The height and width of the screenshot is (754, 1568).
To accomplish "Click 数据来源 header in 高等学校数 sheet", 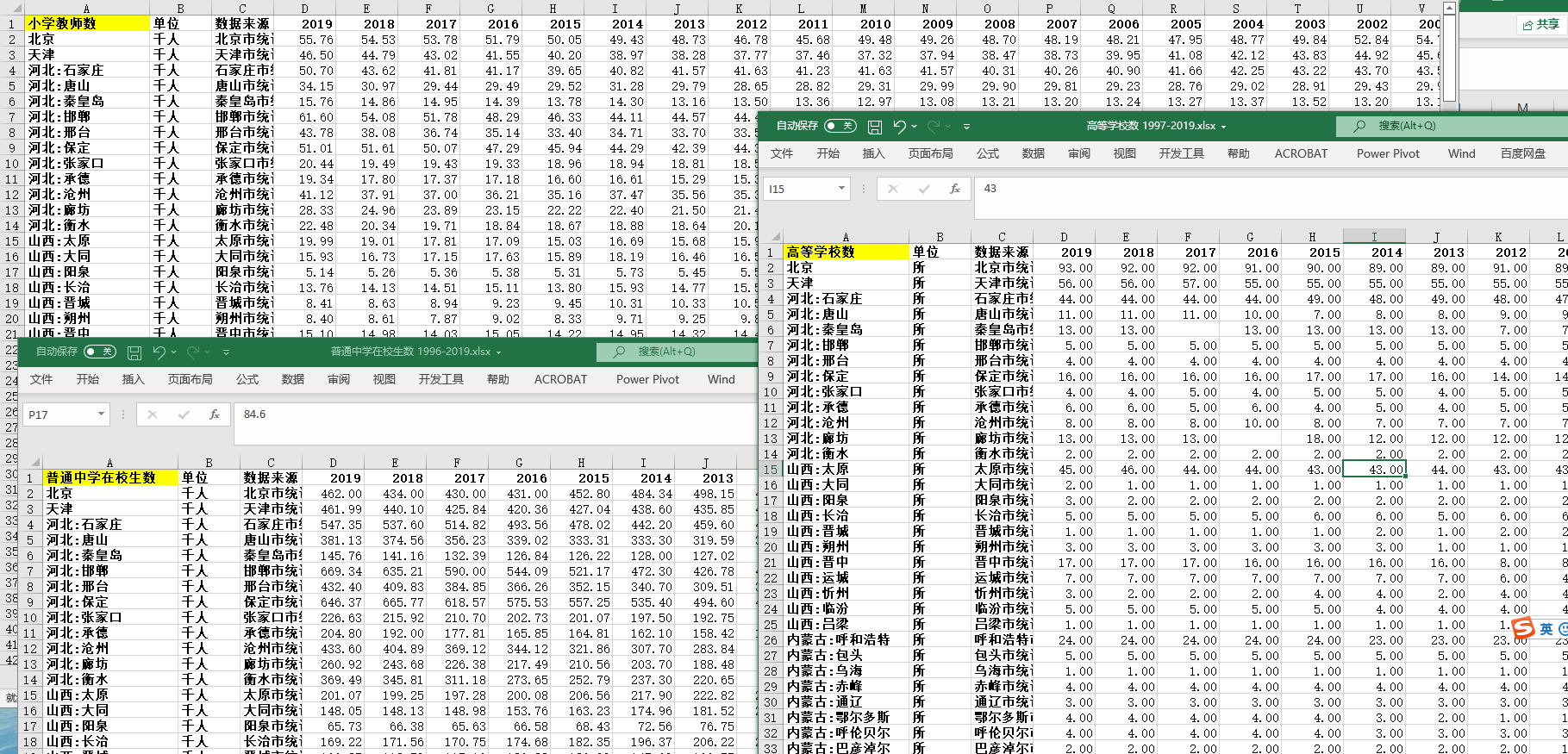I will [x=1002, y=252].
